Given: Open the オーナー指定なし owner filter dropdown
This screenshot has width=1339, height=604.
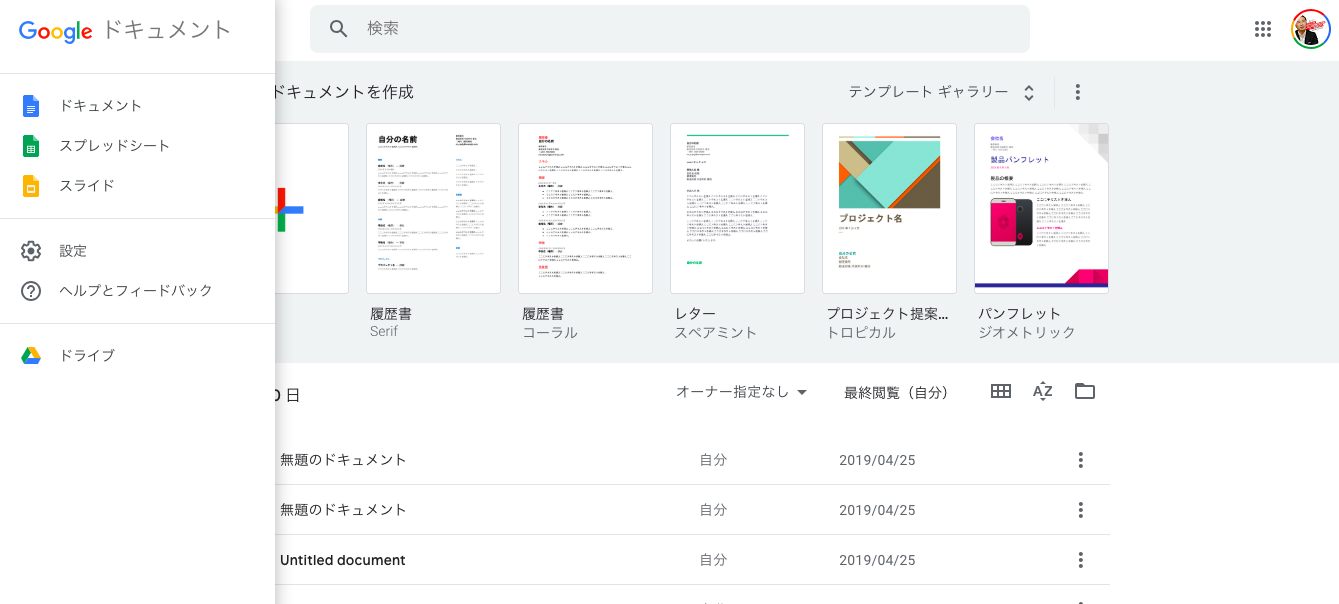Looking at the screenshot, I should click(x=741, y=393).
